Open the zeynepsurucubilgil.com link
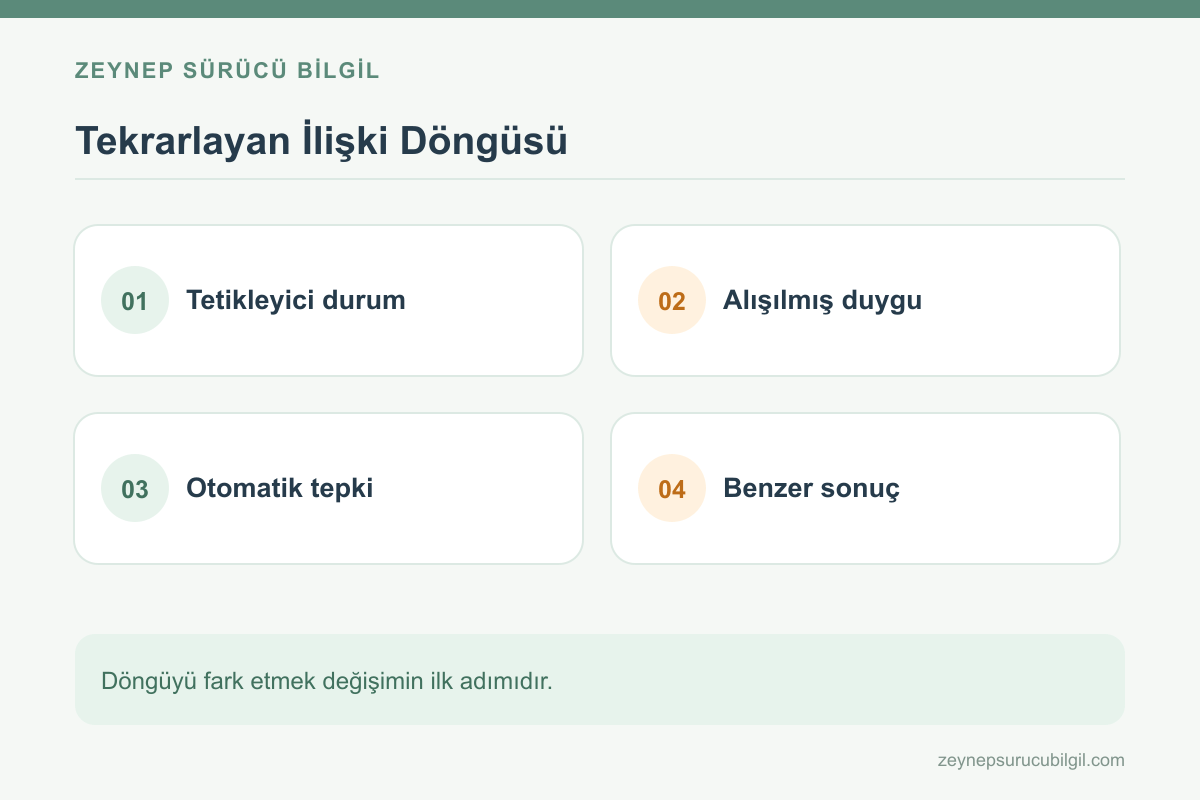This screenshot has width=1200, height=800. (1031, 760)
